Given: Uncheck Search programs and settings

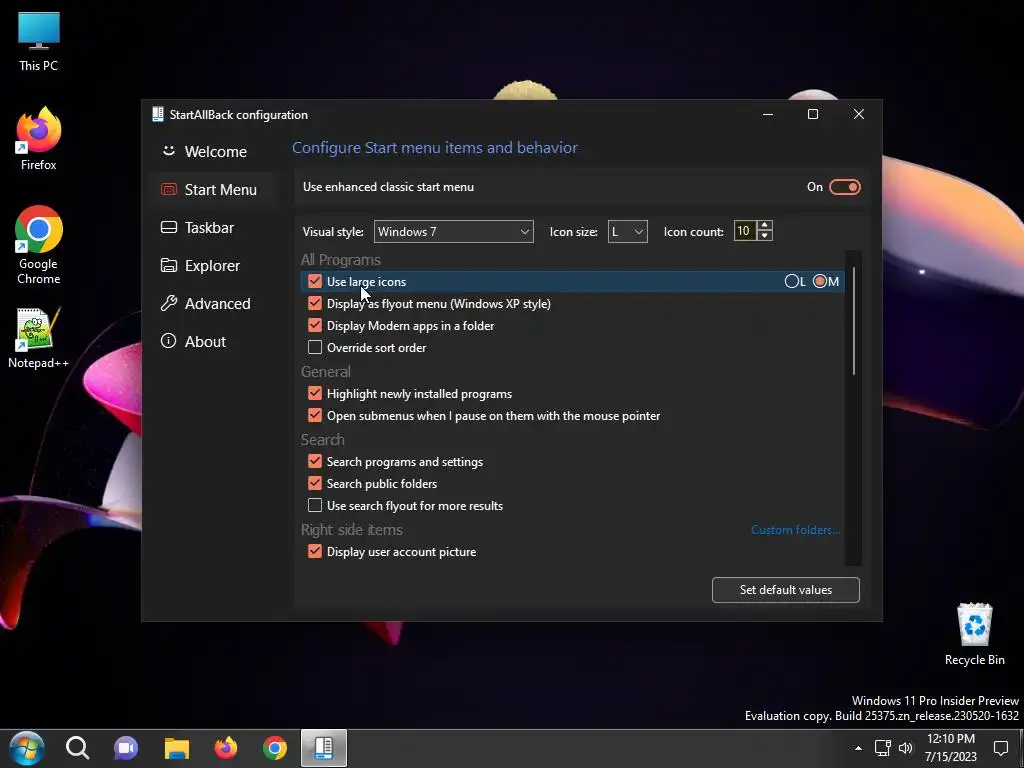Looking at the screenshot, I should tap(315, 461).
